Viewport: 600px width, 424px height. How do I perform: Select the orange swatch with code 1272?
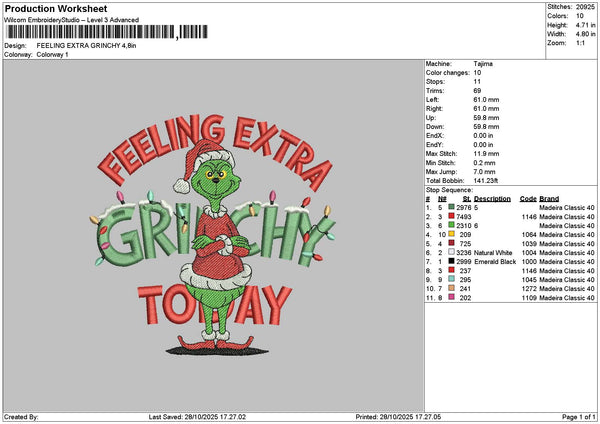point(452,289)
